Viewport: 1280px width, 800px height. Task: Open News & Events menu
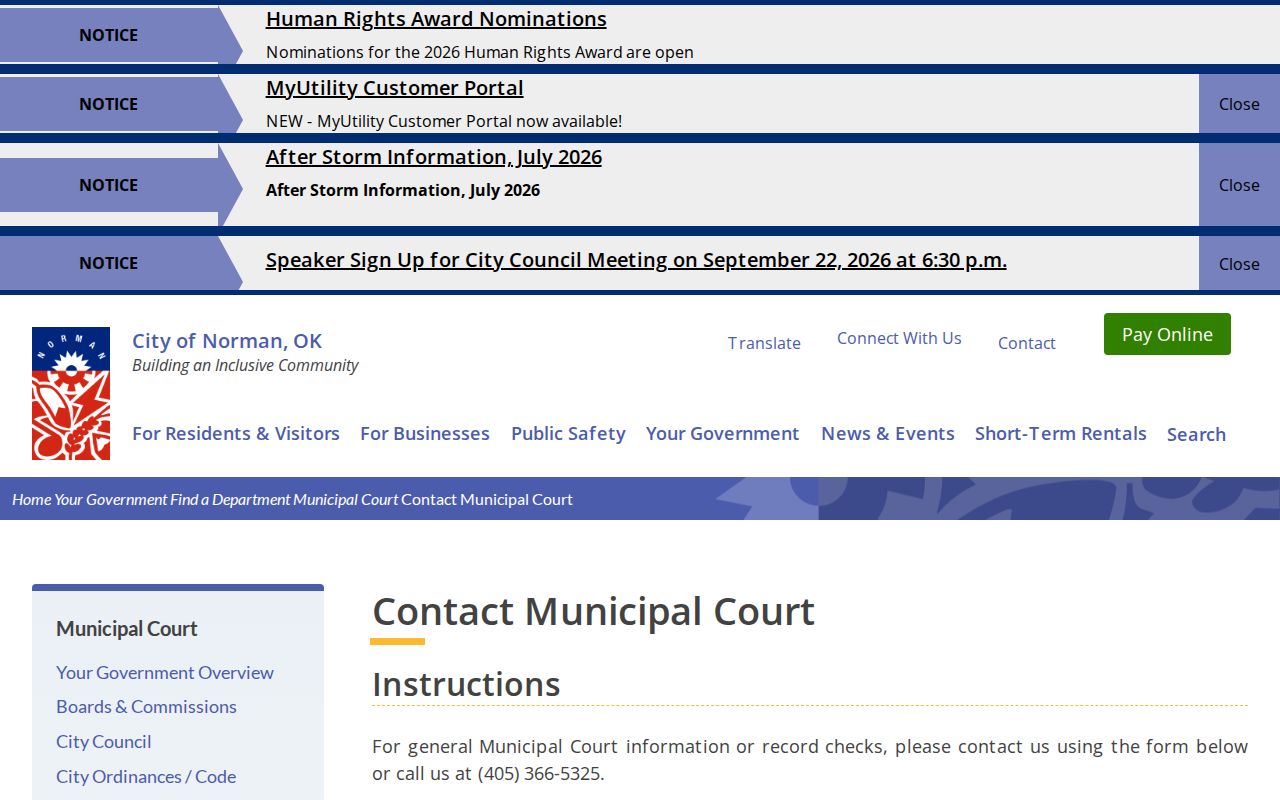click(x=888, y=433)
